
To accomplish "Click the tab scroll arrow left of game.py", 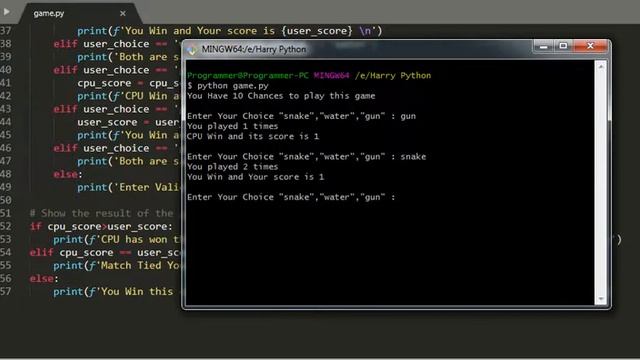I will [x=7, y=12].
